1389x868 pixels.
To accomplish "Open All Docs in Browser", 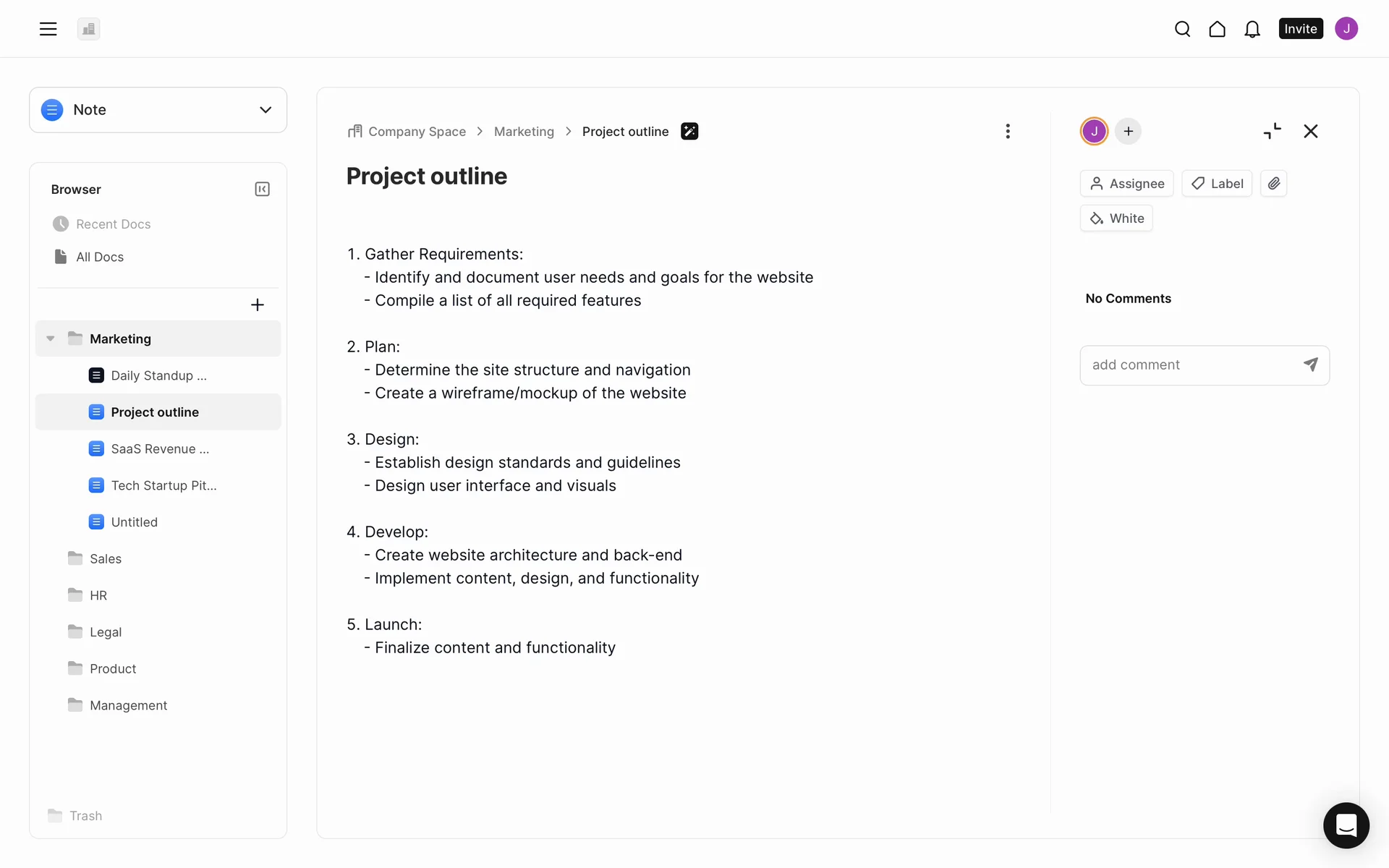I will [100, 257].
